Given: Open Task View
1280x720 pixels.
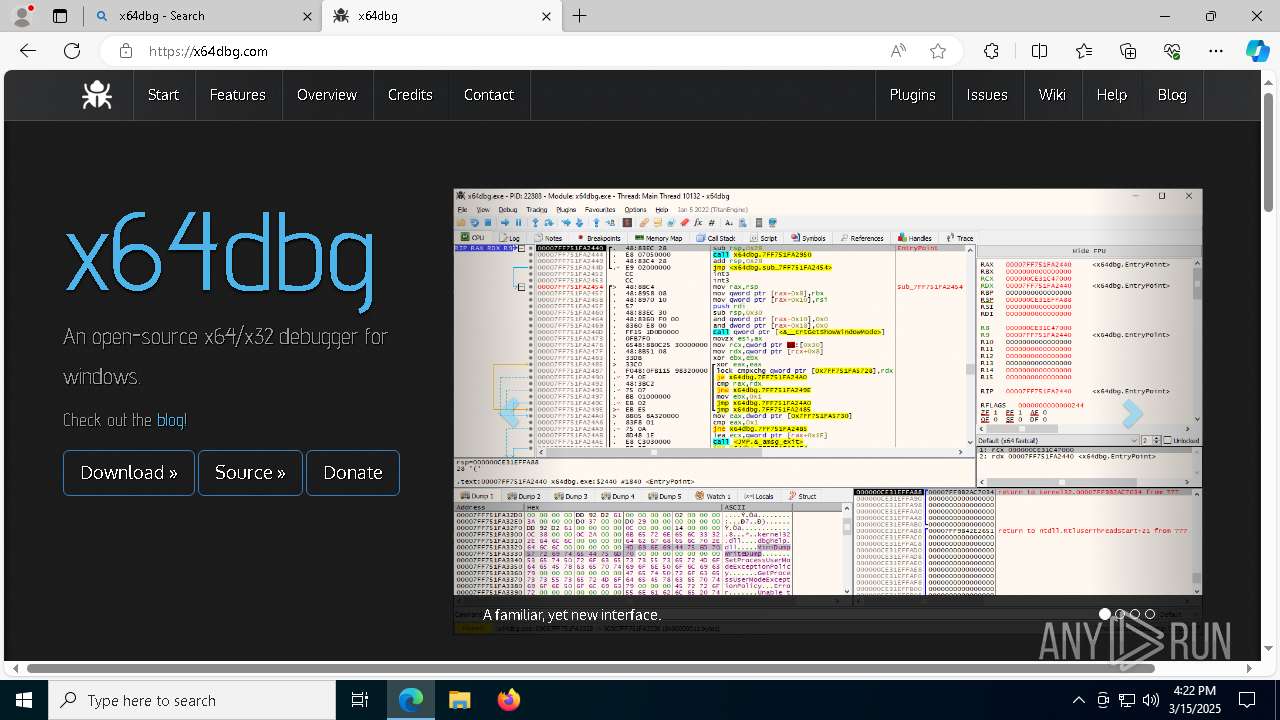Looking at the screenshot, I should [x=360, y=700].
